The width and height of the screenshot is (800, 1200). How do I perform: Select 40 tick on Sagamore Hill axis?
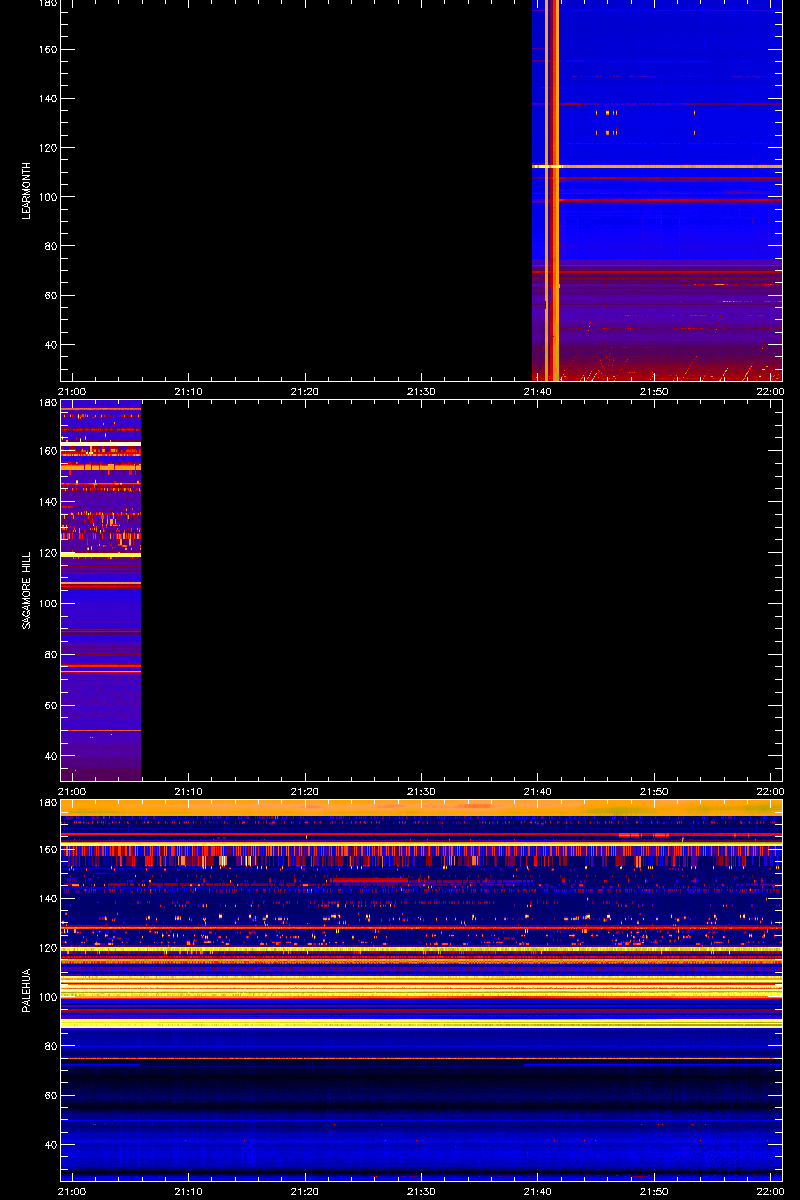pyautogui.click(x=51, y=757)
